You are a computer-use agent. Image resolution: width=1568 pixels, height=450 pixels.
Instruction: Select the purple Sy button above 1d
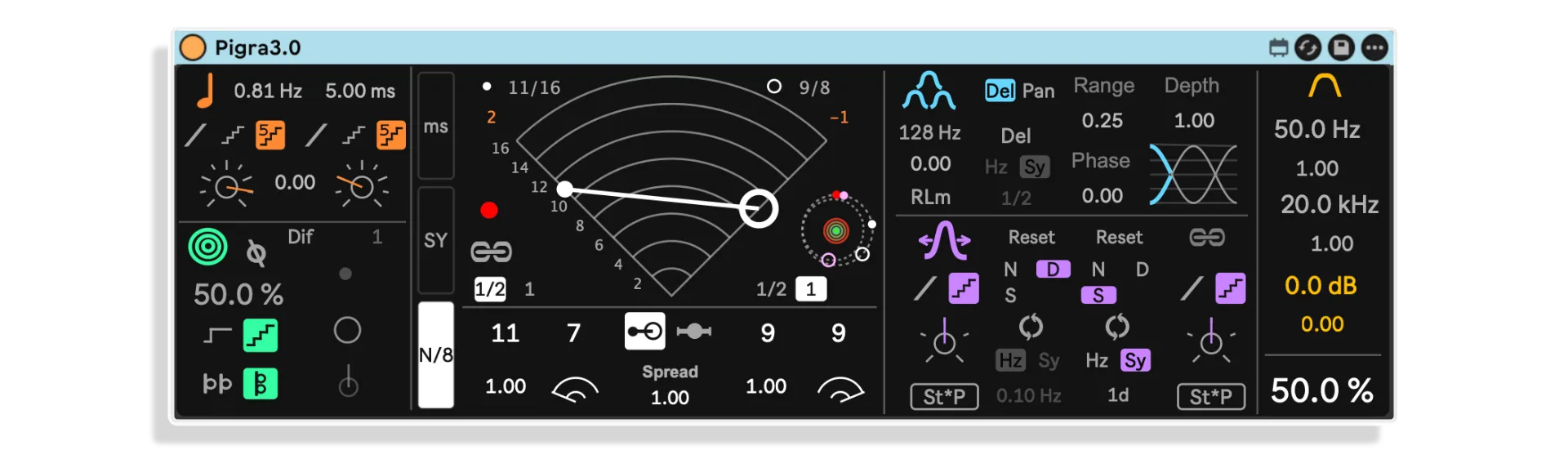[1135, 361]
